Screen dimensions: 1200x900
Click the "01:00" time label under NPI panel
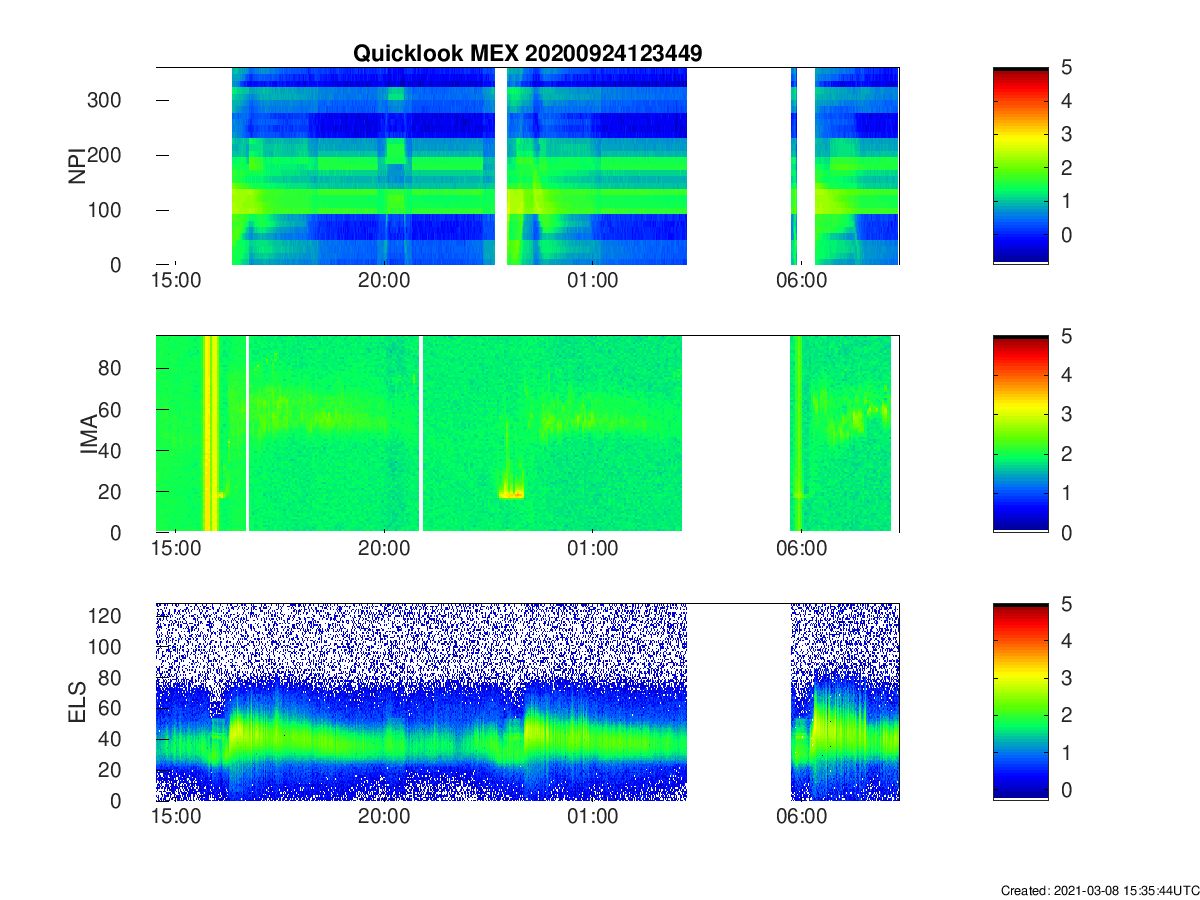[593, 281]
